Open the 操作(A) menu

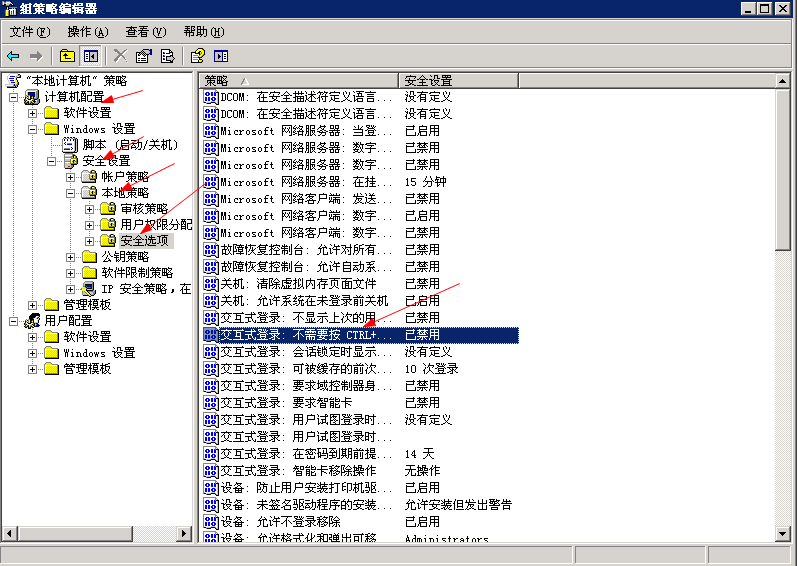(88, 32)
